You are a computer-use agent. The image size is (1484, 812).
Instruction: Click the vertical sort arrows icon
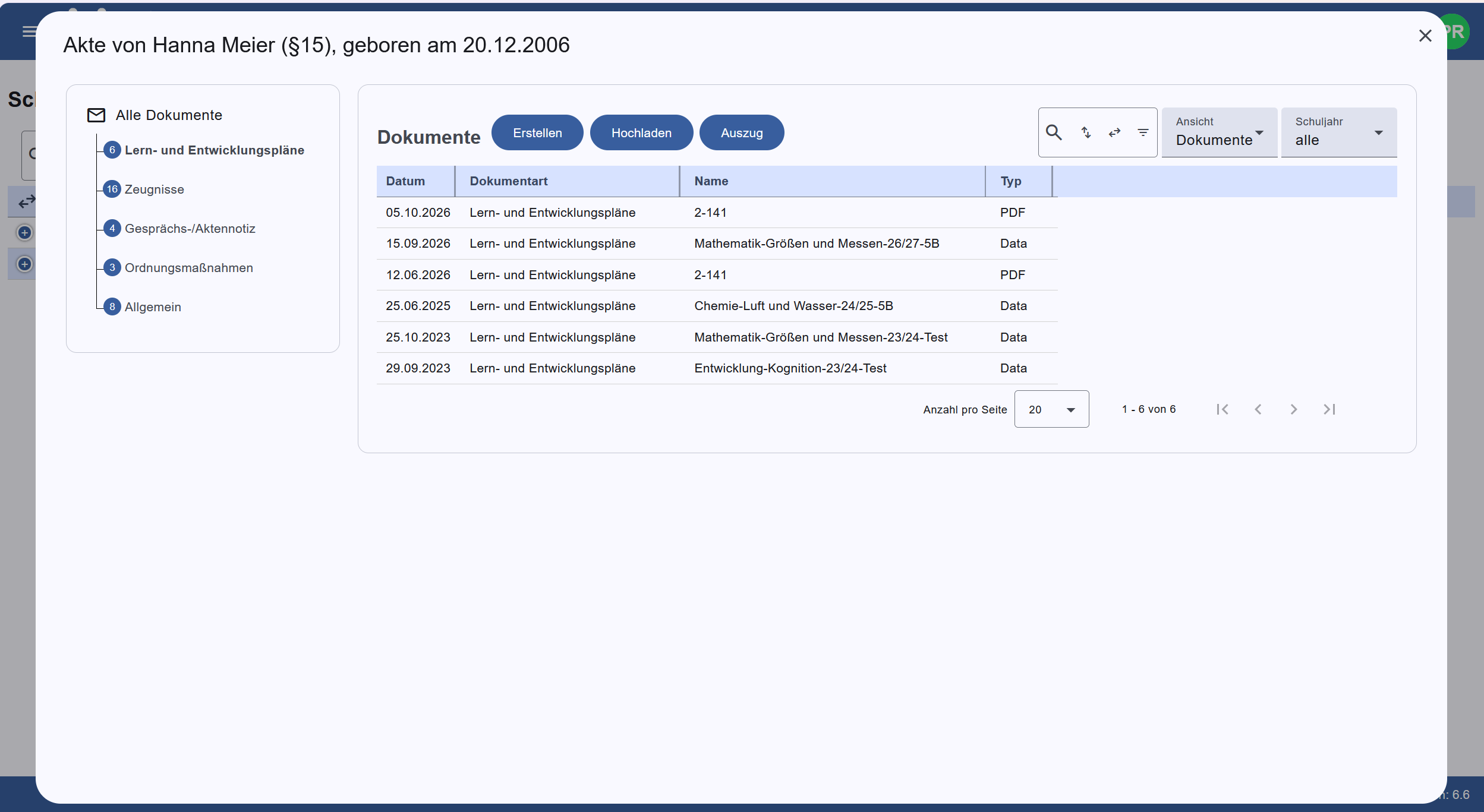coord(1086,132)
